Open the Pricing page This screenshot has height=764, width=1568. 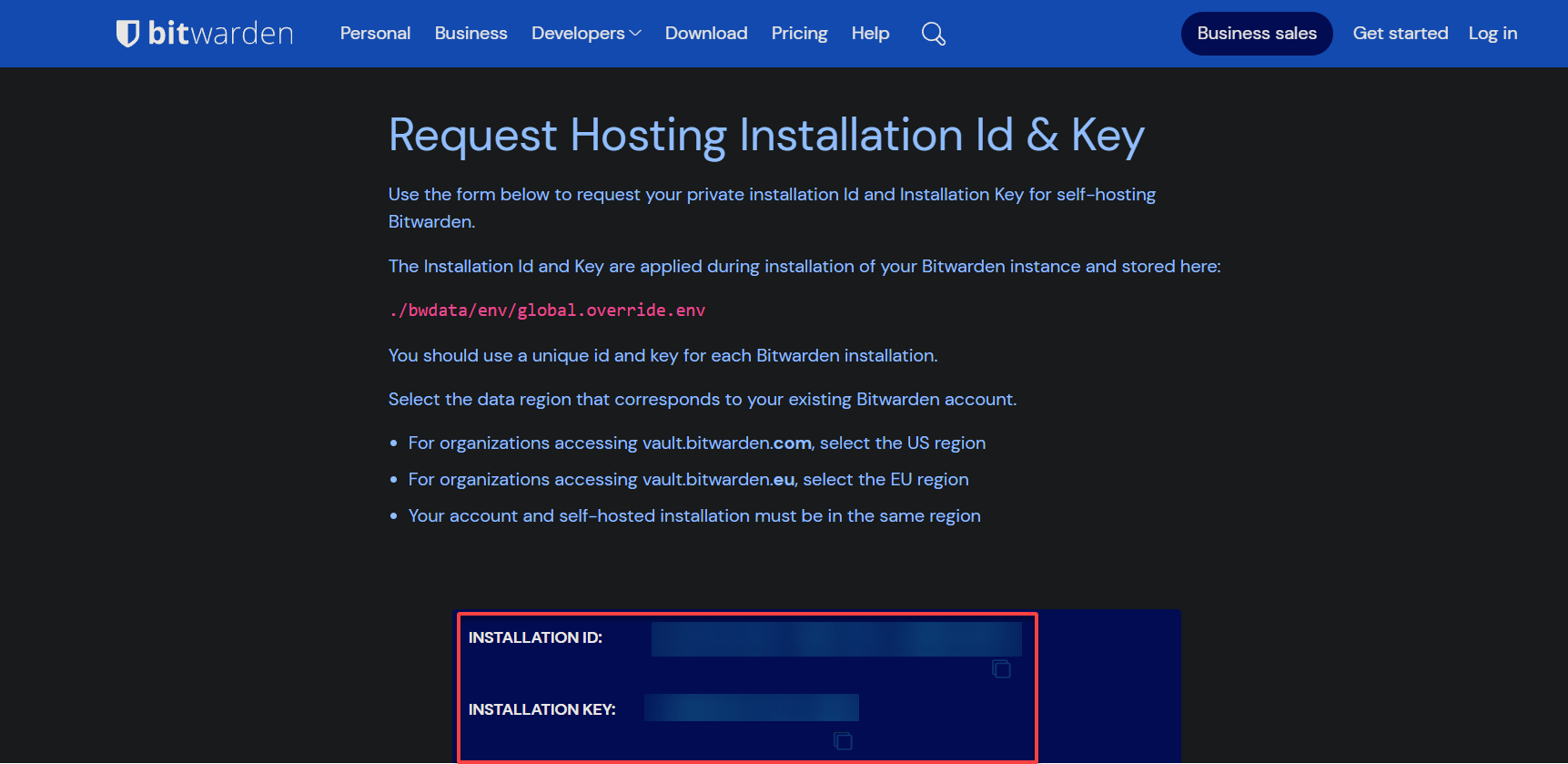pyautogui.click(x=799, y=34)
